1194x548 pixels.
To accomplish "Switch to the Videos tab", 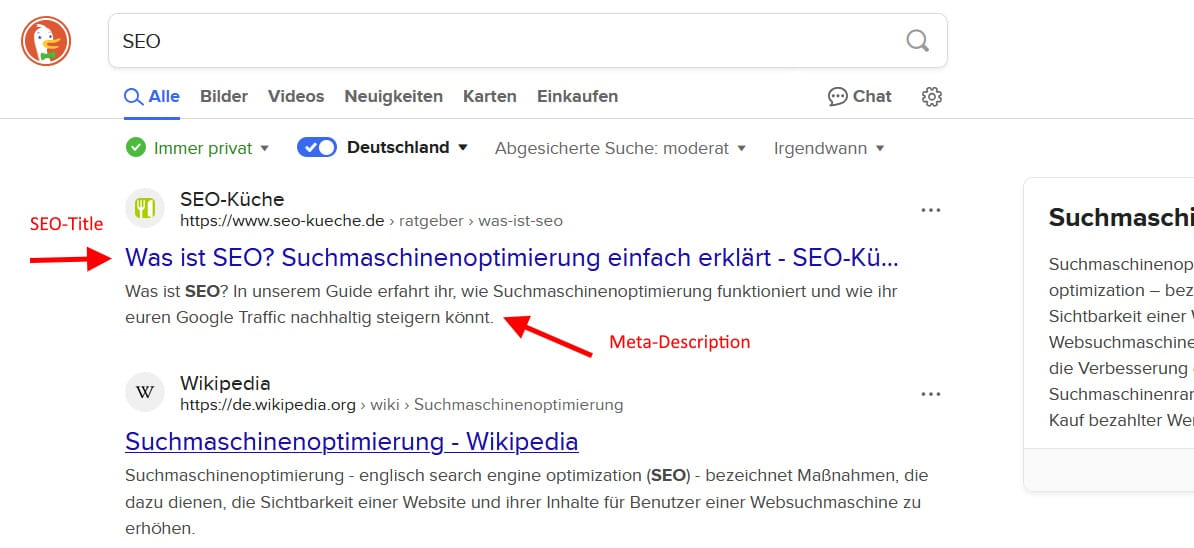I will click(x=296, y=97).
